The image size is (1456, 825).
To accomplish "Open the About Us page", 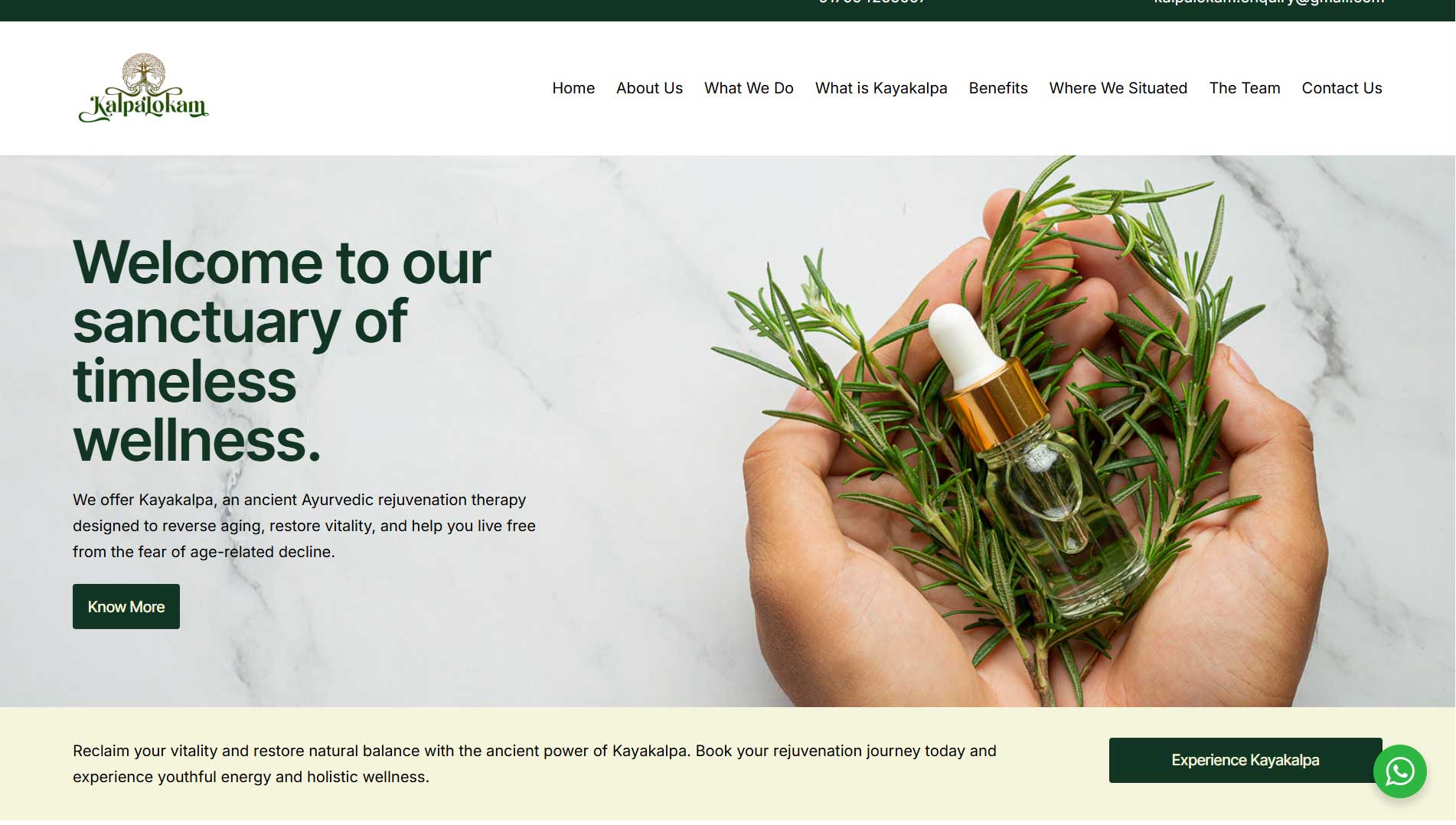I will coord(649,88).
